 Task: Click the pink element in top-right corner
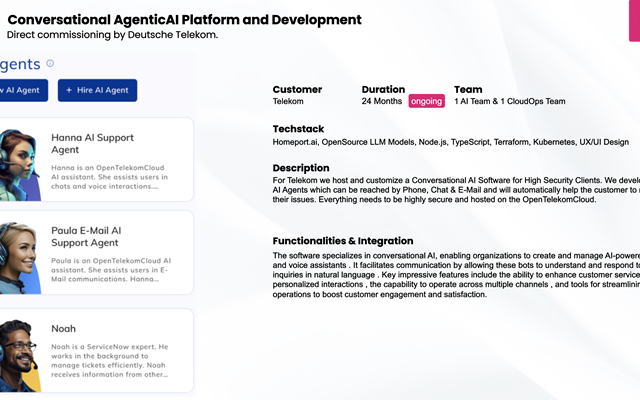[634, 20]
